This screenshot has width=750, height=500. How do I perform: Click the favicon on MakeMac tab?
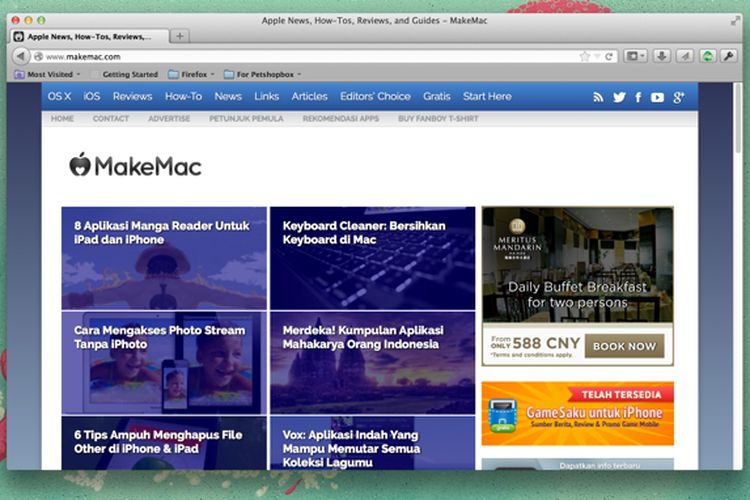pyautogui.click(x=19, y=36)
